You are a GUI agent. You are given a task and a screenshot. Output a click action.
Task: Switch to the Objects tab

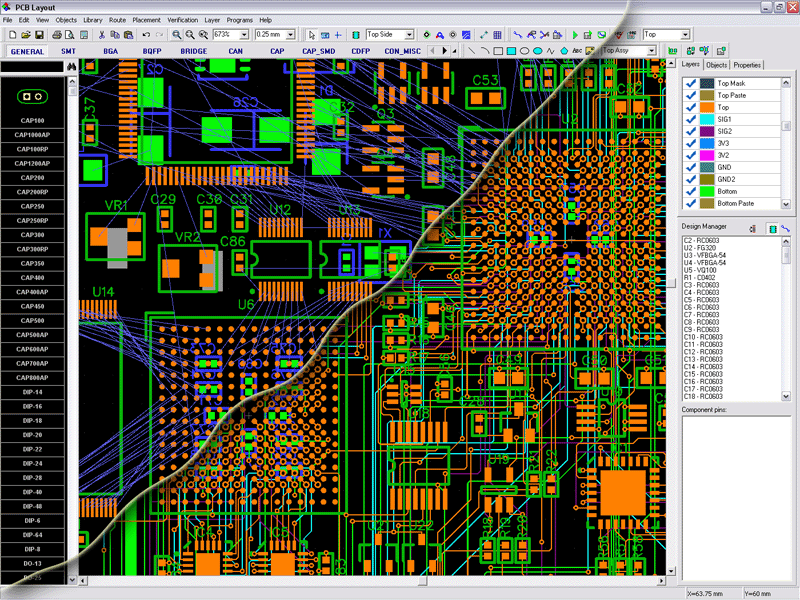(x=717, y=65)
